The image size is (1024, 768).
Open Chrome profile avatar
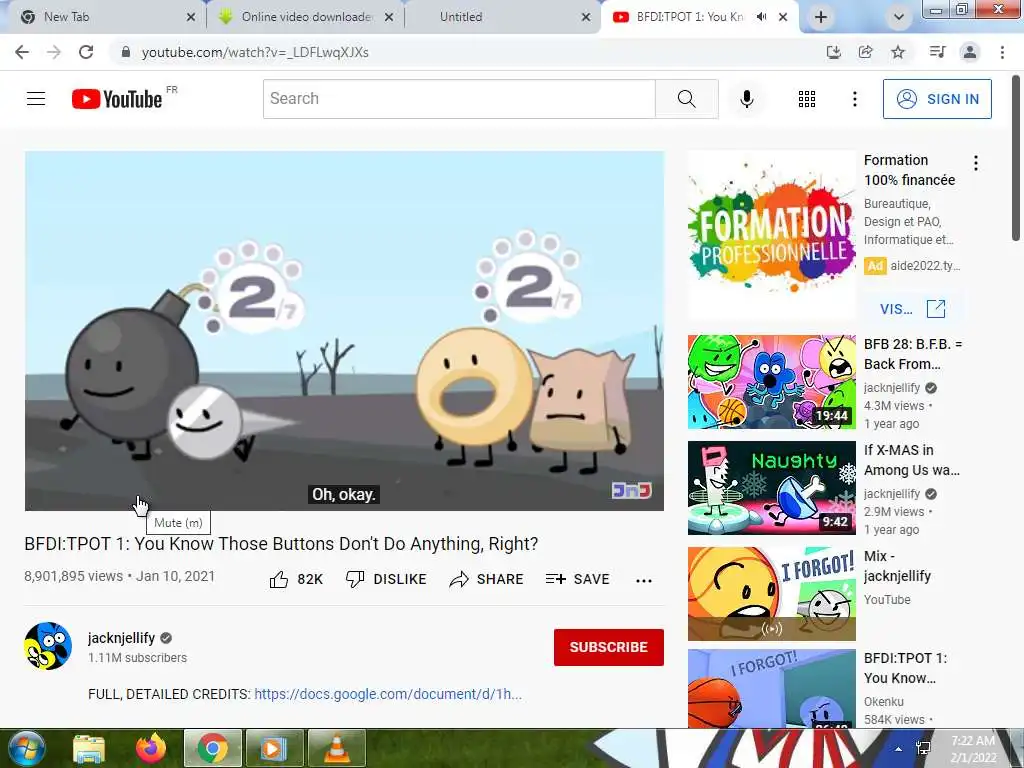[970, 52]
